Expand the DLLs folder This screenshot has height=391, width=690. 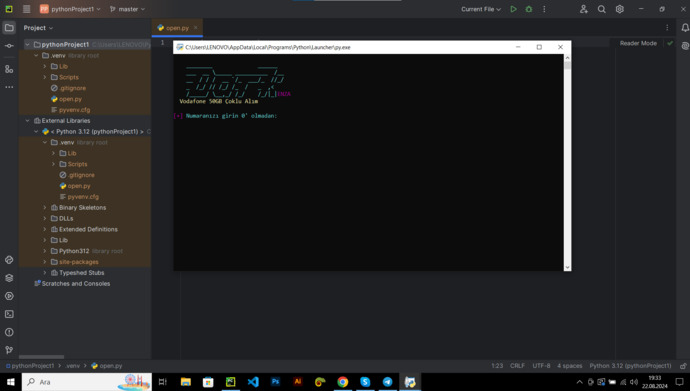(45, 219)
